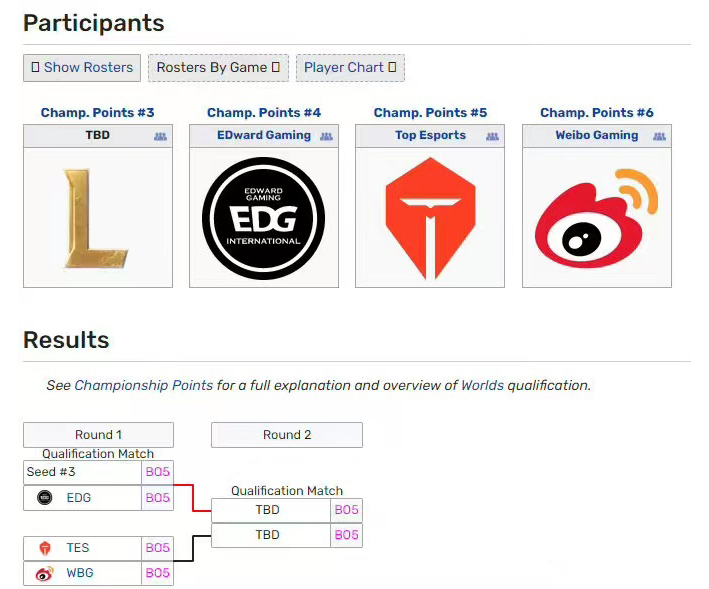Click the small EDG icon in the bracket

[x=45, y=498]
